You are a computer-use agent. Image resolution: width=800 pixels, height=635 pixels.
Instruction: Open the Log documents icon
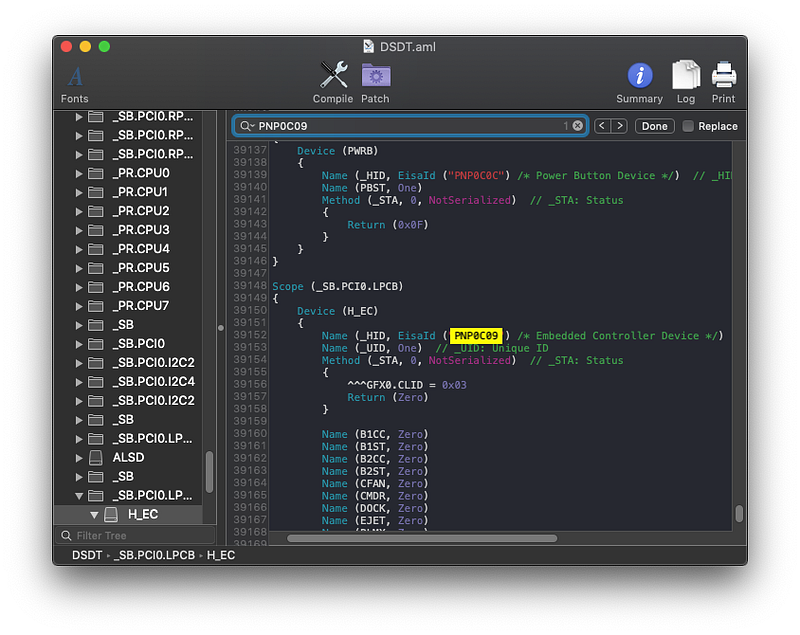[686, 75]
